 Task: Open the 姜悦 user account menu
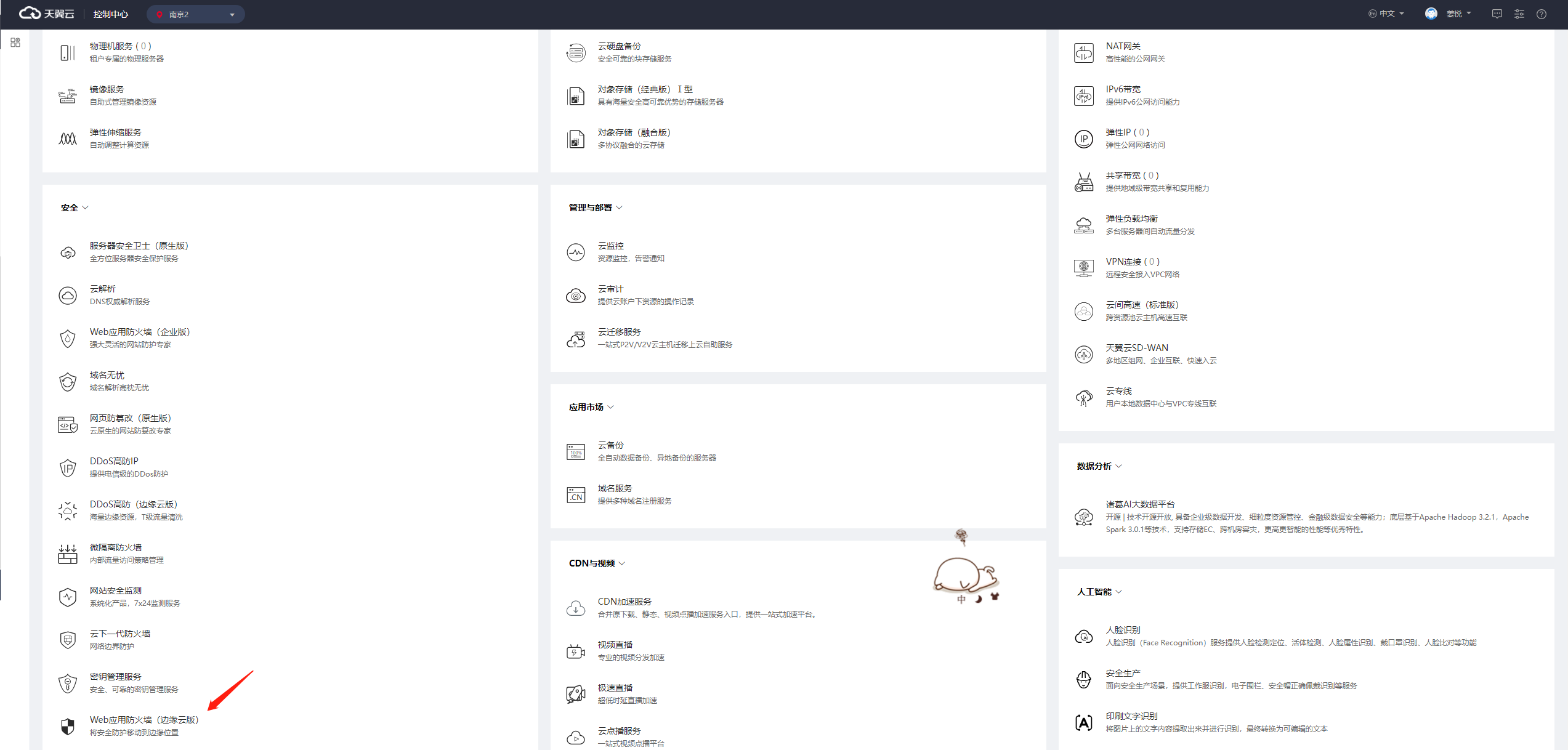tap(1448, 14)
